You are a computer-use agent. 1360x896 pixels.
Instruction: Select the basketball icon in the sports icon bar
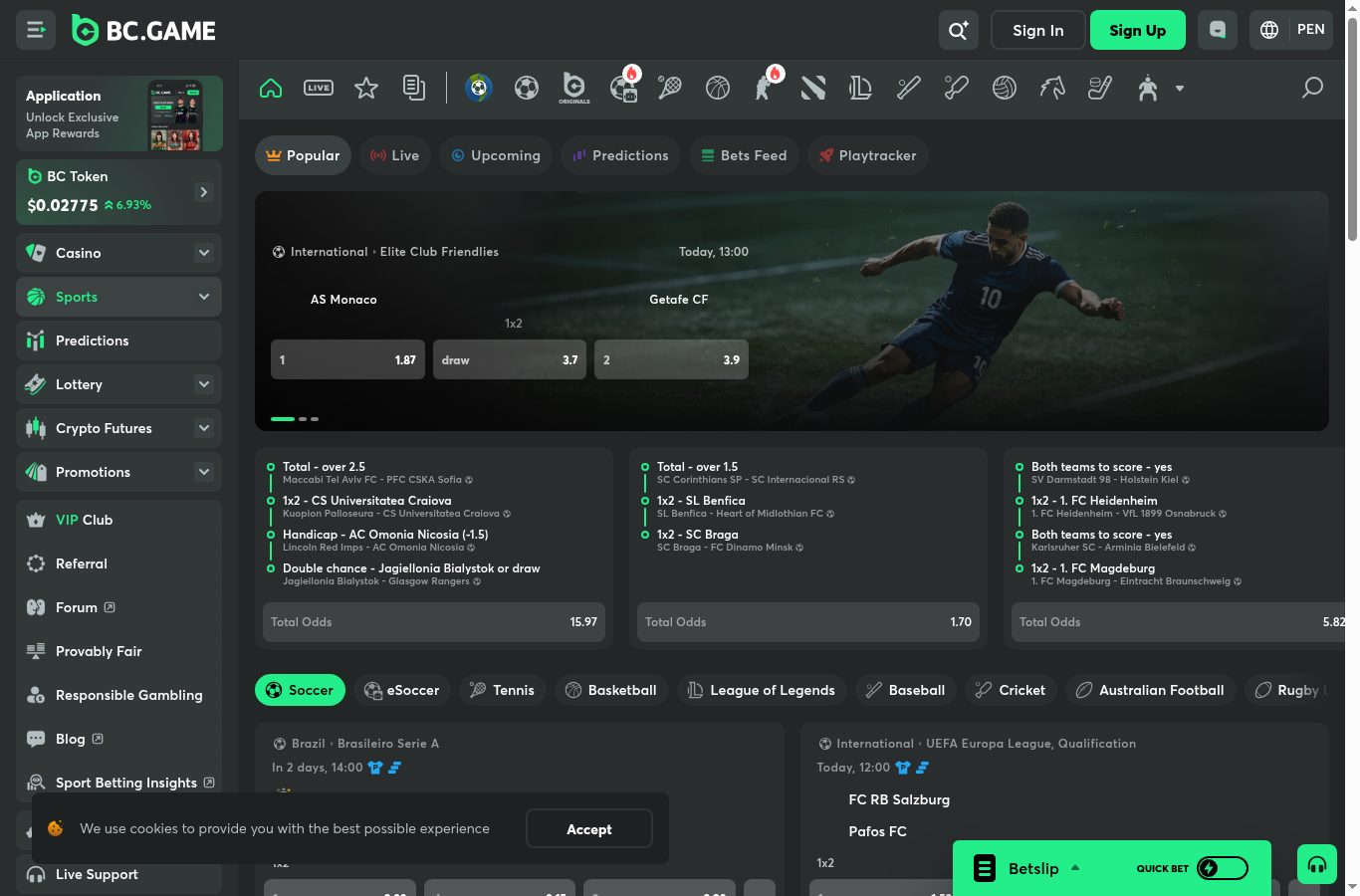click(x=718, y=88)
